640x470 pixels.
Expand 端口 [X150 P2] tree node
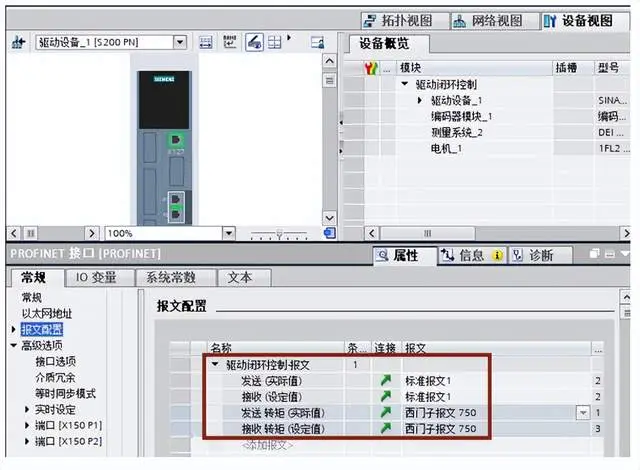pos(27,441)
